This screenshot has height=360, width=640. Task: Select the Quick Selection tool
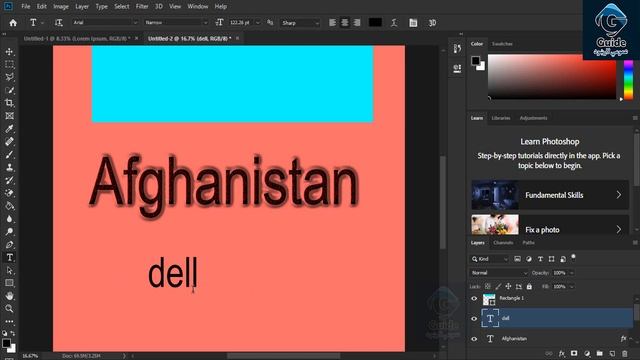[9, 90]
